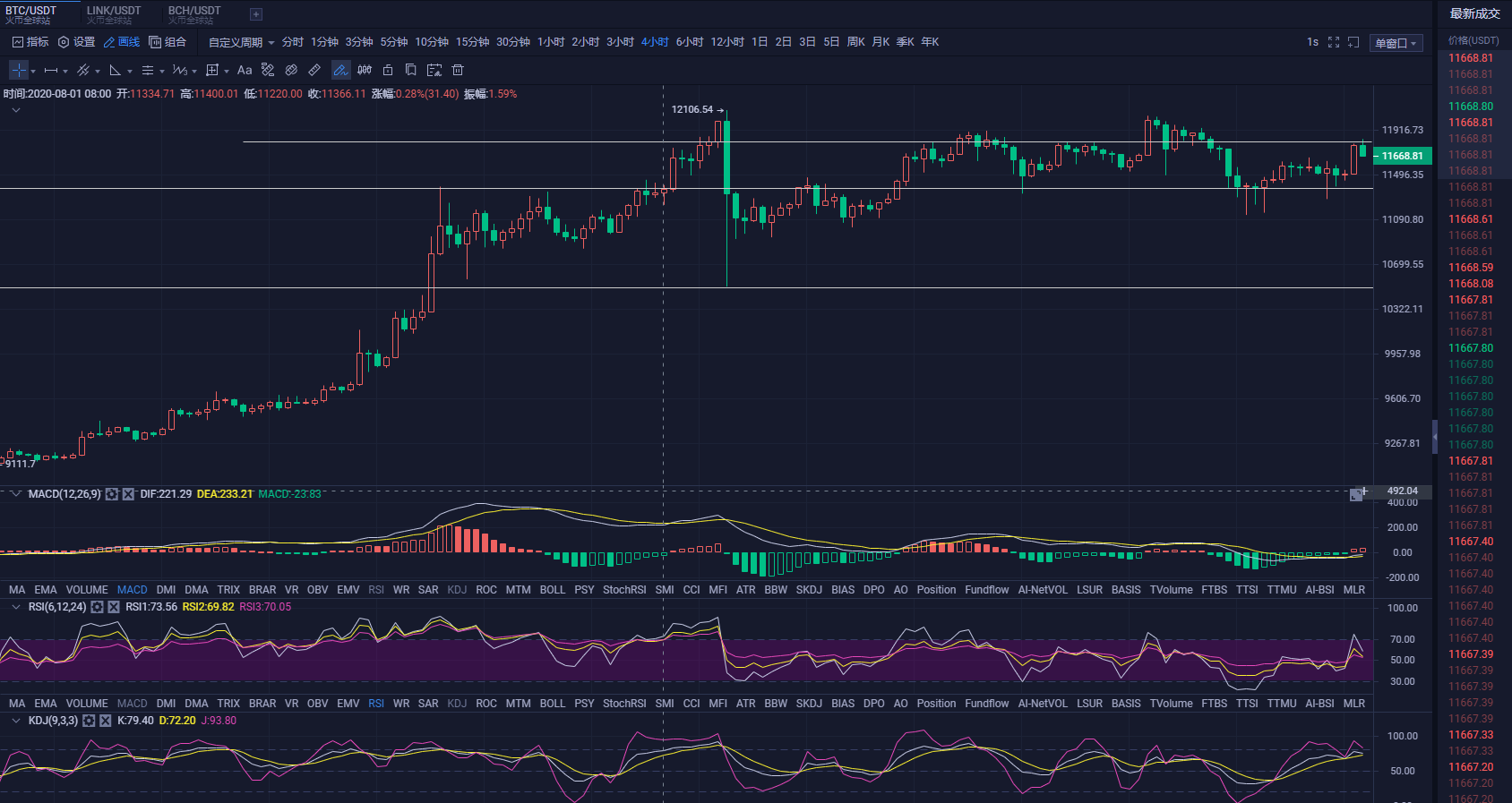Click the green 11668.81 current price tag
Screen dimensions: 1512x803
click(1403, 156)
